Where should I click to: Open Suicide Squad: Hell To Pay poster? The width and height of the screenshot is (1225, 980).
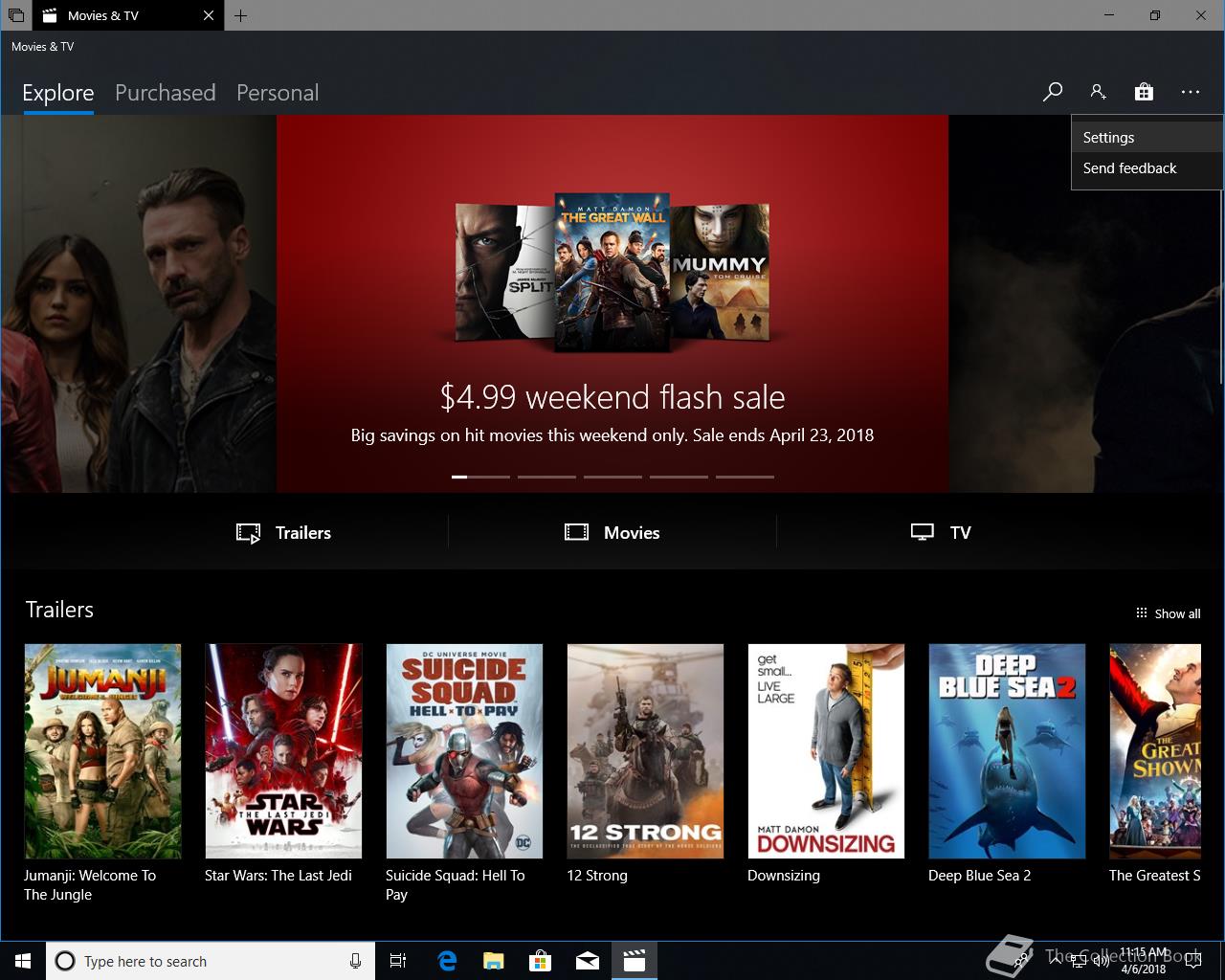point(464,751)
